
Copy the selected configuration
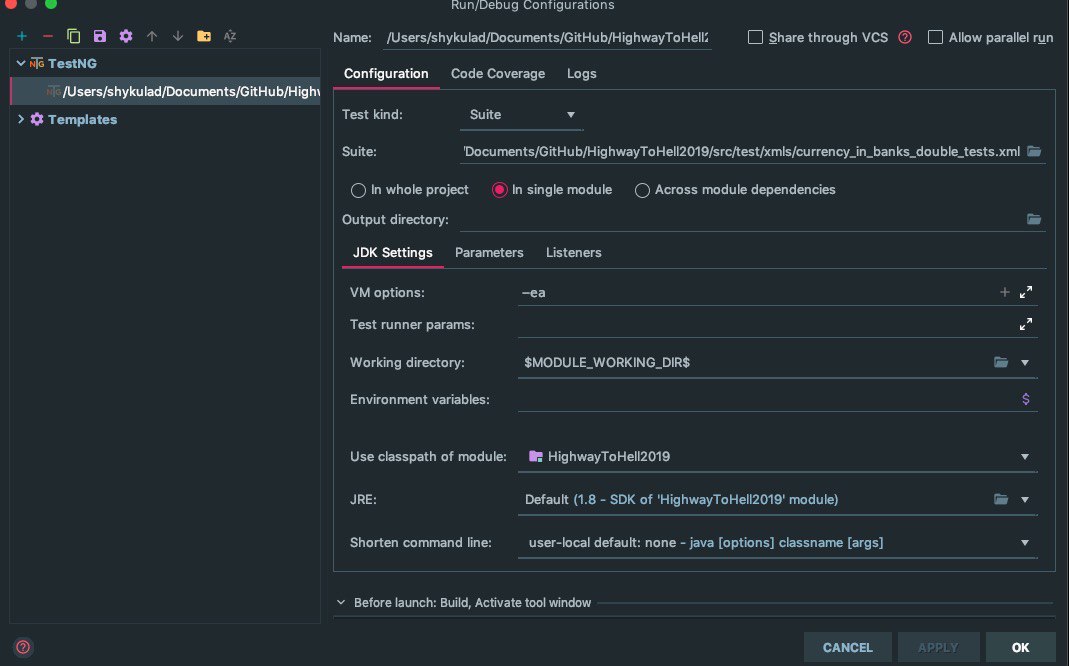pyautogui.click(x=74, y=36)
